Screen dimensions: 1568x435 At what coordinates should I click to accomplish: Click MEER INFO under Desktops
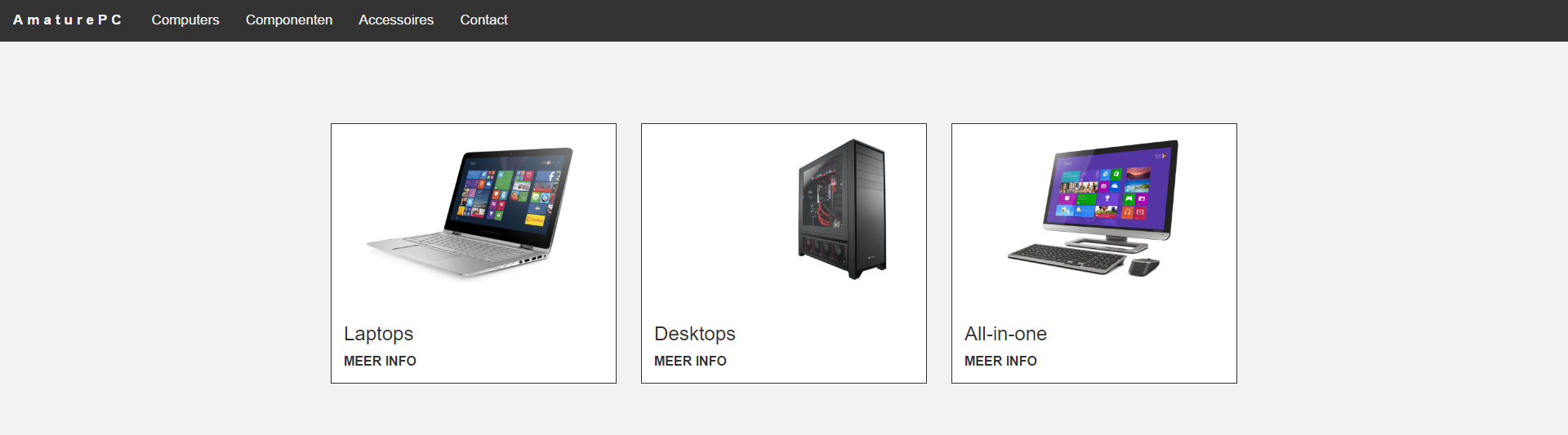(x=690, y=361)
